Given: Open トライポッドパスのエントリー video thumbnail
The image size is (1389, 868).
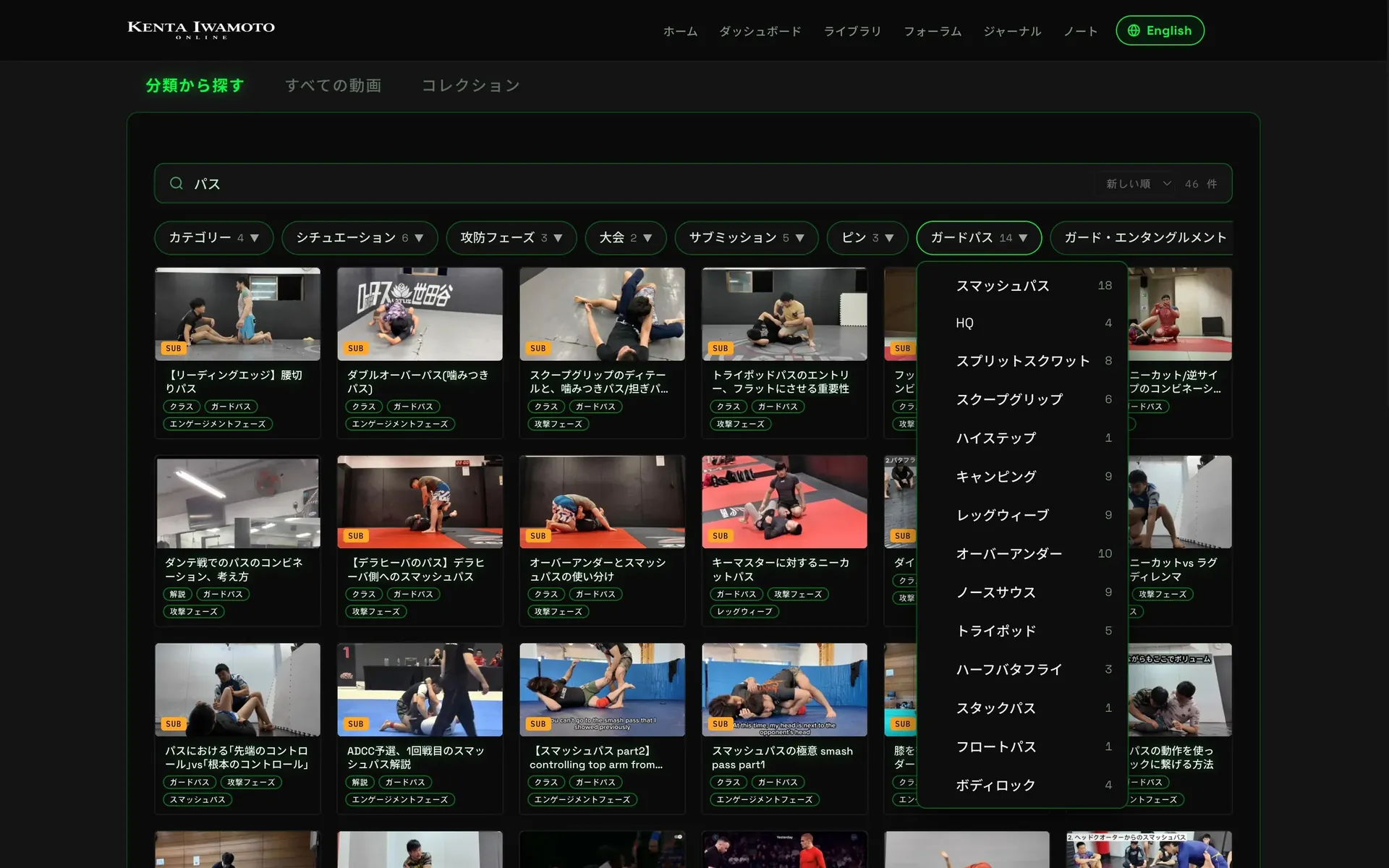Looking at the screenshot, I should [x=784, y=314].
